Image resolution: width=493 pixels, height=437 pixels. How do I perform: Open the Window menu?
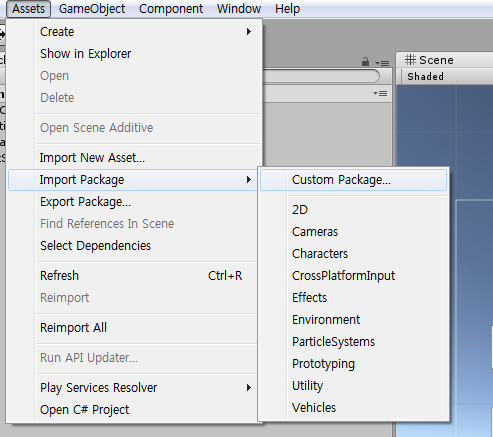click(x=239, y=9)
